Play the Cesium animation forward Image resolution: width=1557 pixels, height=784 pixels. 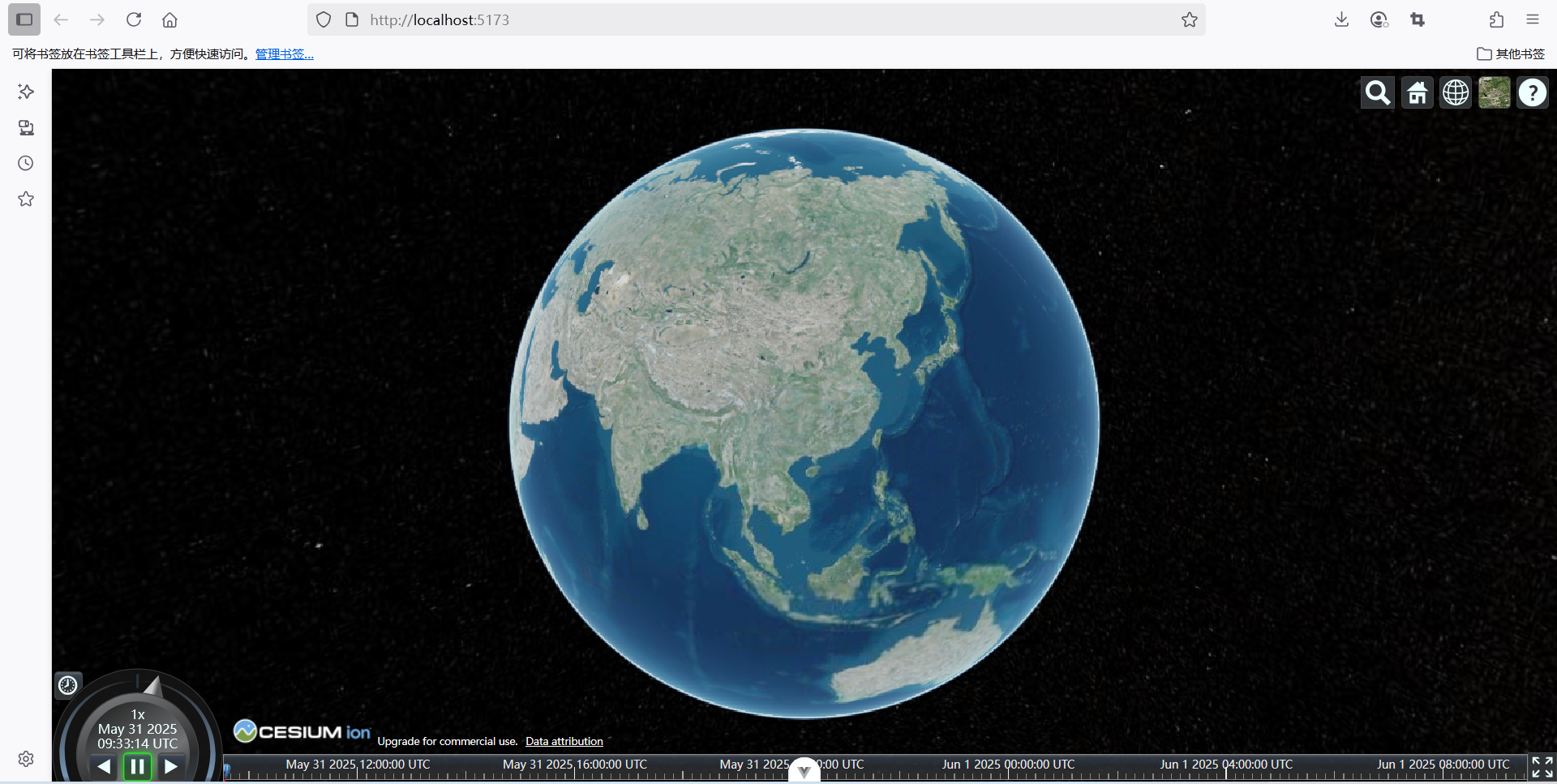[x=170, y=766]
